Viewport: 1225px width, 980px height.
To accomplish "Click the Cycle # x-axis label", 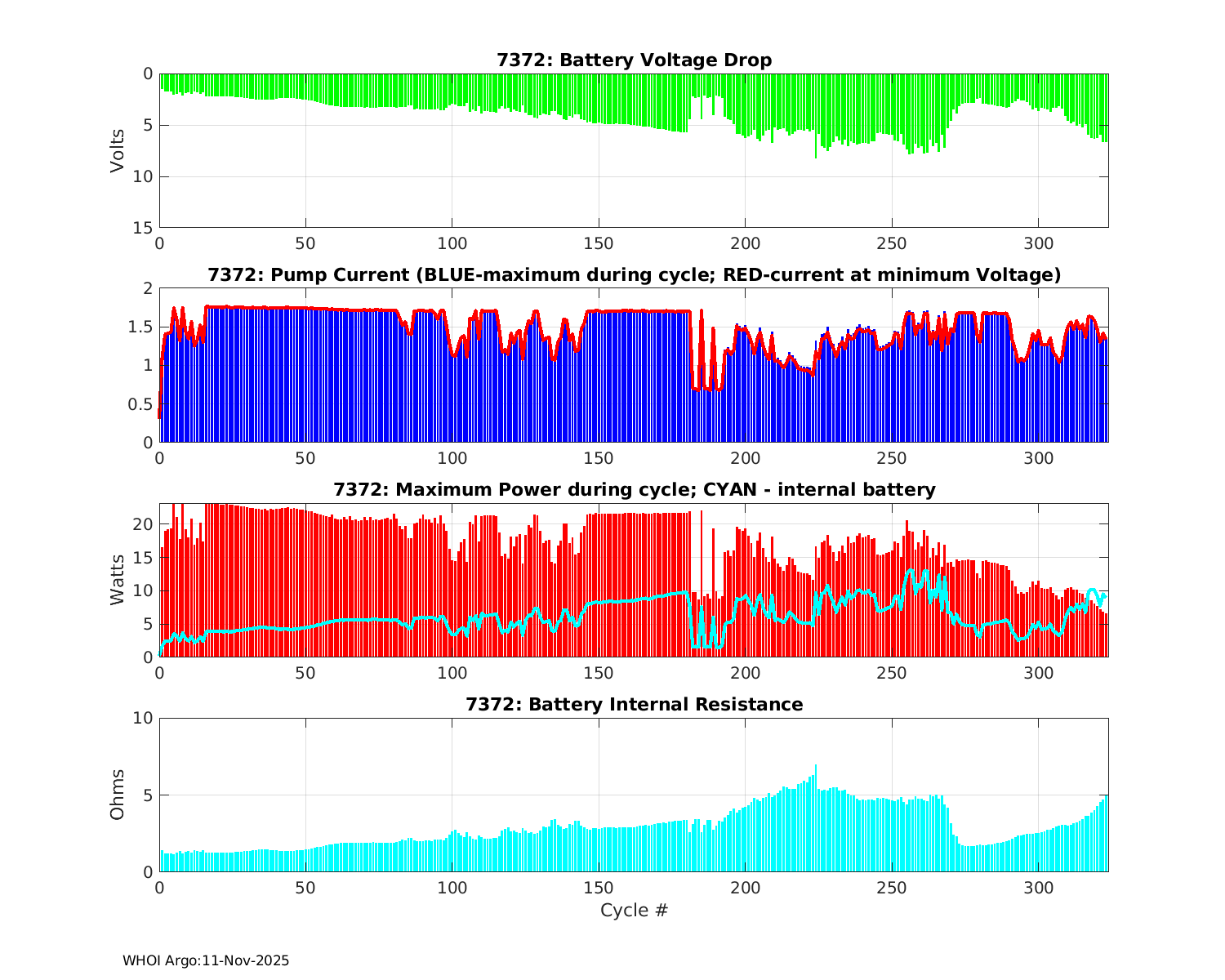I will (634, 910).
